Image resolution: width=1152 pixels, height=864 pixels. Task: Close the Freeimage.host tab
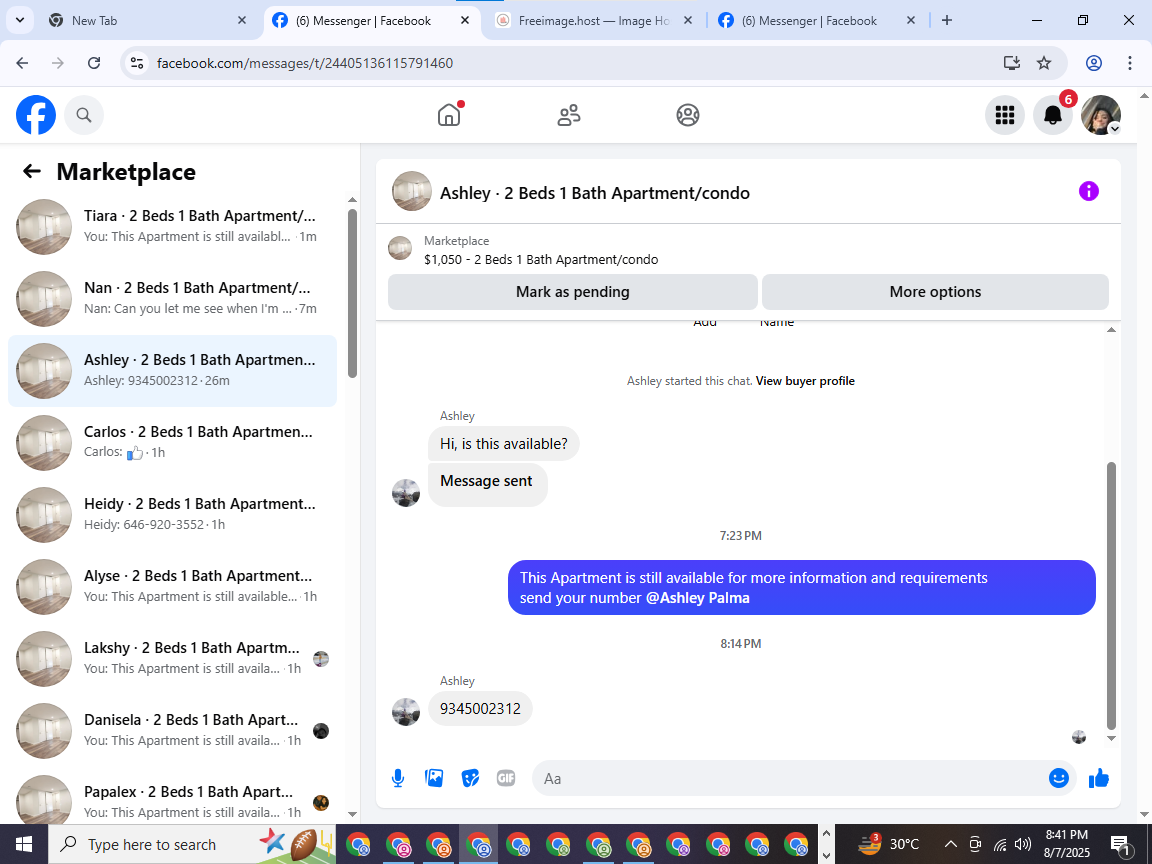pyautogui.click(x=688, y=21)
